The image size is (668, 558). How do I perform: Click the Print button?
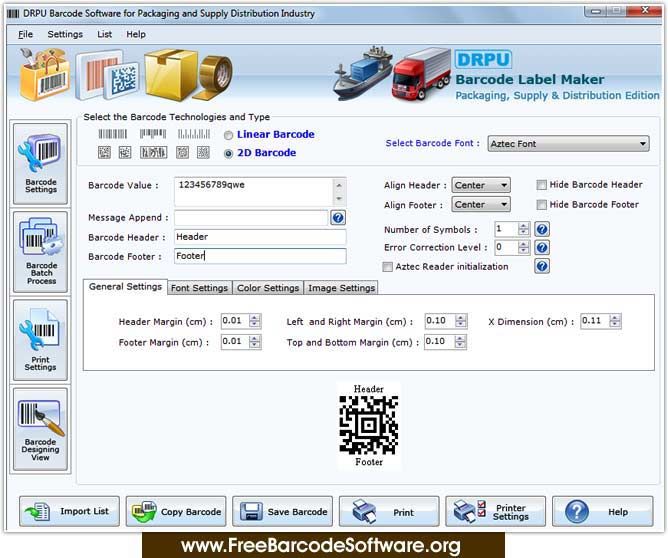coord(389,511)
